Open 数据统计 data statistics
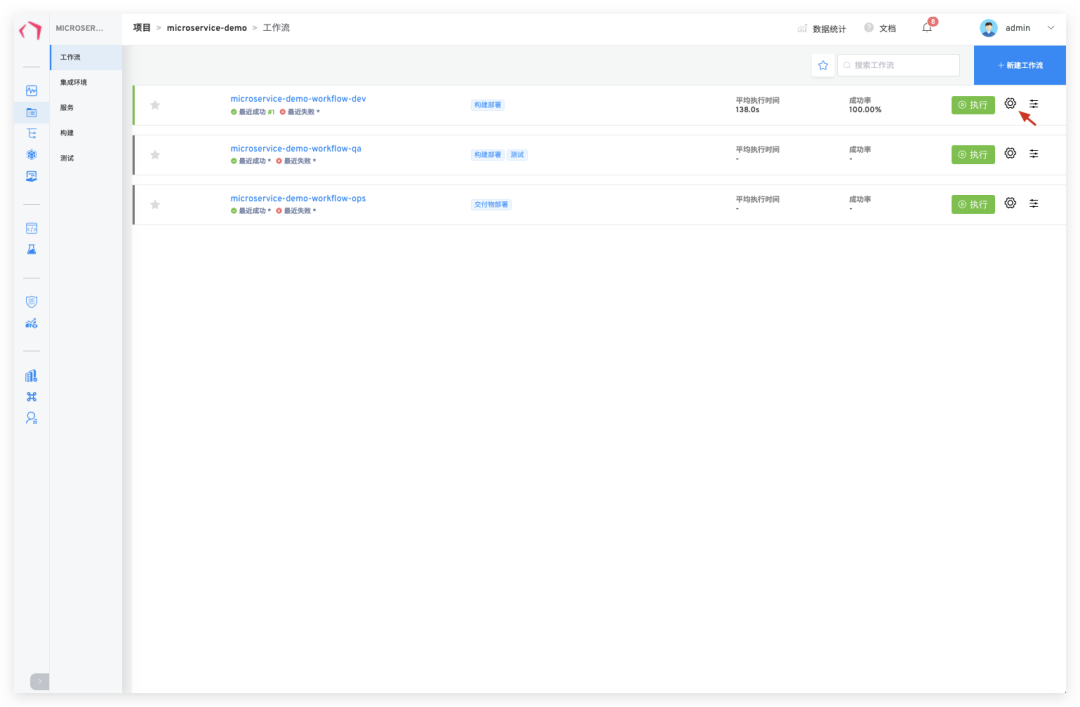Viewport: 1080px width, 707px height. point(822,28)
